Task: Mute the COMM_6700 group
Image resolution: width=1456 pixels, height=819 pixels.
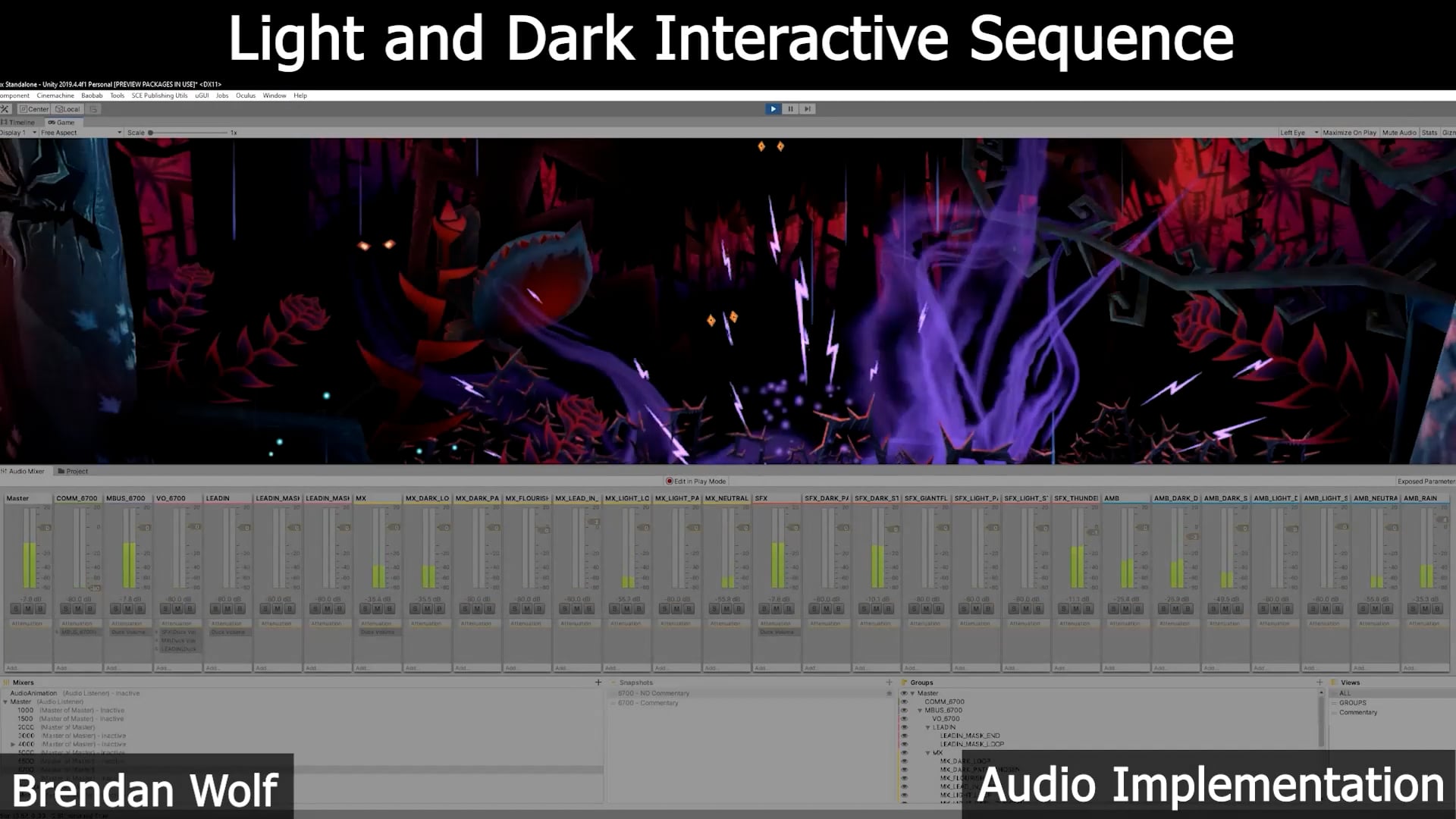Action: click(x=78, y=609)
